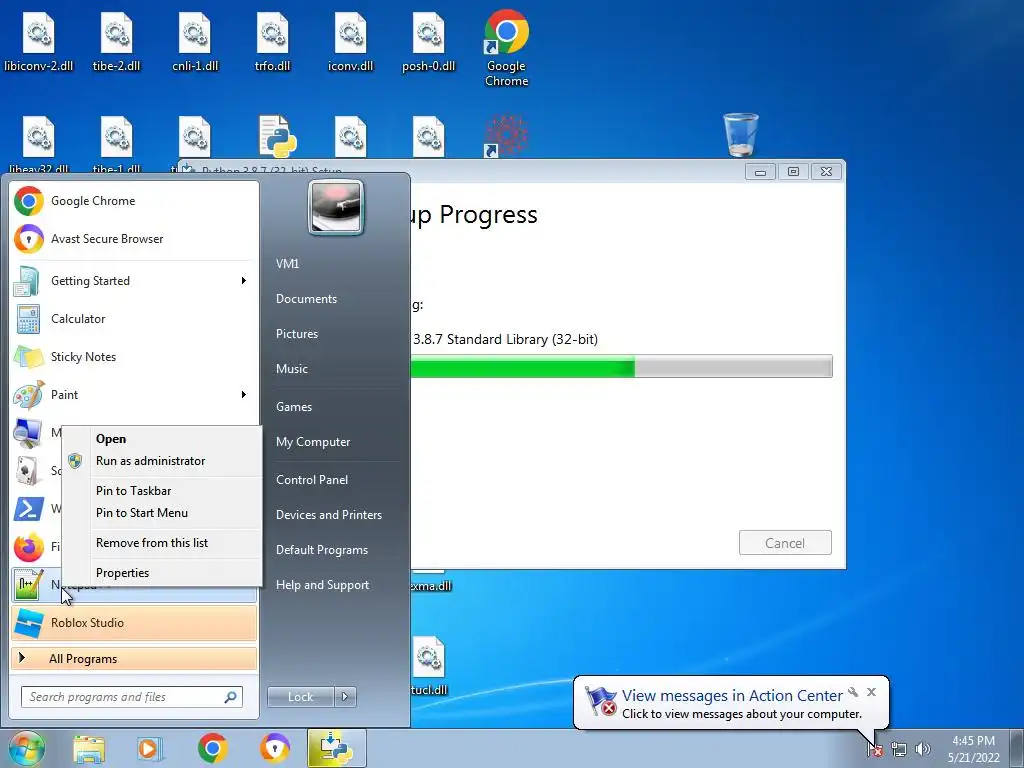Image resolution: width=1024 pixels, height=768 pixels.
Task: Select posh-0.dll file on desktop
Action: pyautogui.click(x=428, y=42)
